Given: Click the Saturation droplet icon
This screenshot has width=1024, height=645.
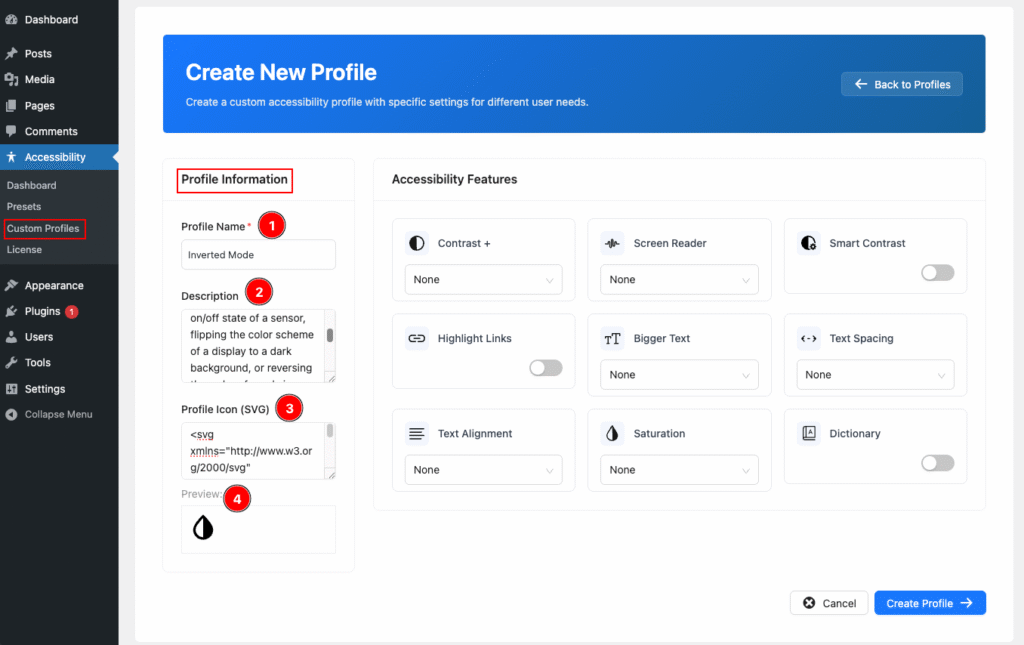Looking at the screenshot, I should pos(613,433).
